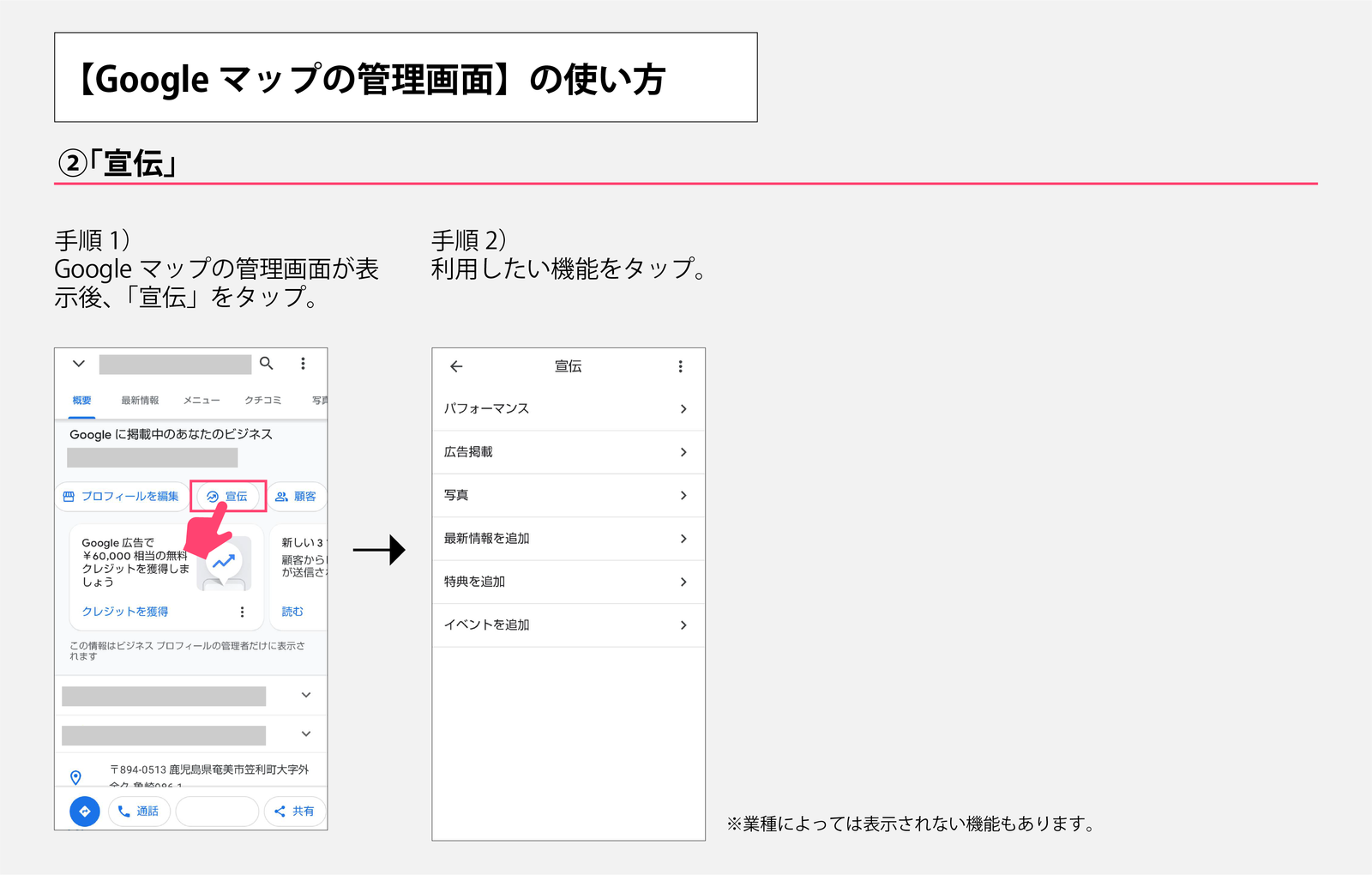Screen dimensions: 1372x875
Task: Click the greyed-out search field at the top
Action: point(175,365)
